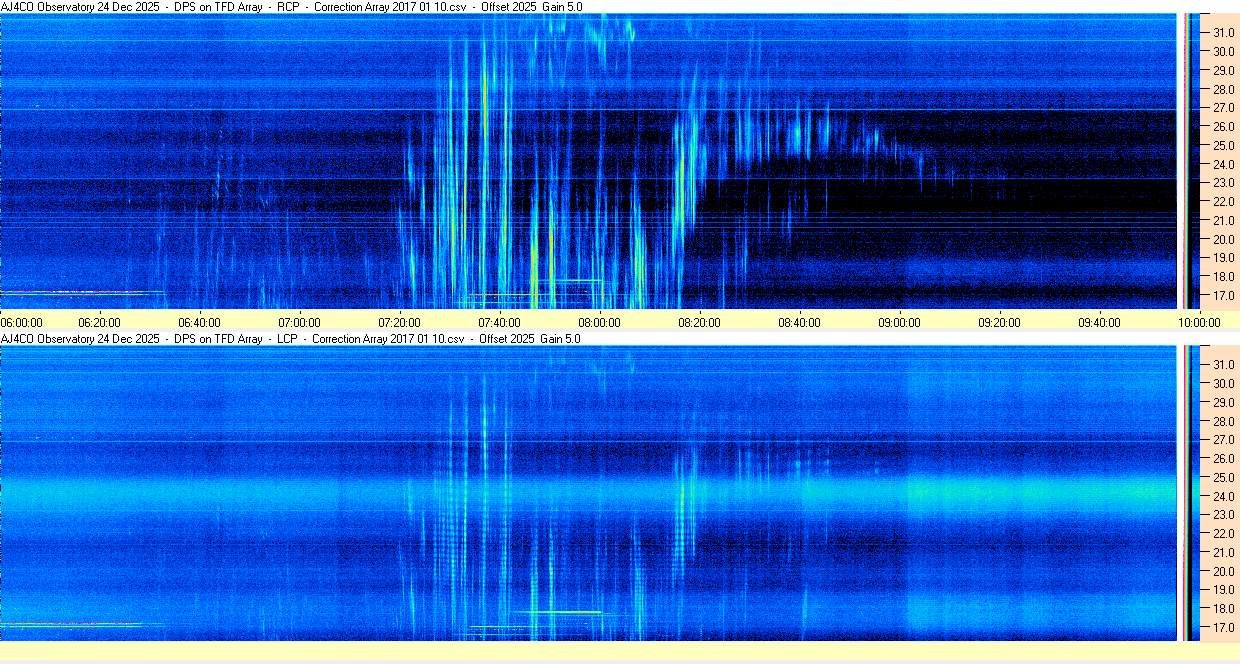The image size is (1240, 664).
Task: Click the RCP spectrogram title header text
Action: click(x=292, y=7)
